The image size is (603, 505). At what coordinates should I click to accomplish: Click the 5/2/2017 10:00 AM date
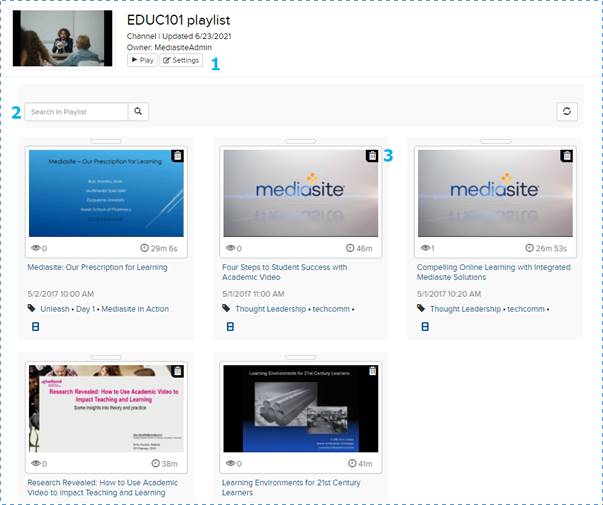click(x=60, y=294)
